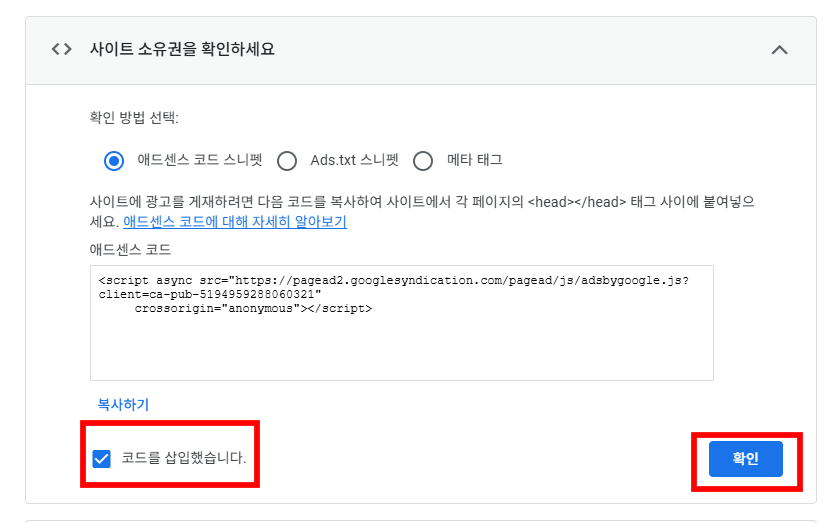Click the blue 확인 button
This screenshot has height=523, width=836.
click(x=745, y=458)
